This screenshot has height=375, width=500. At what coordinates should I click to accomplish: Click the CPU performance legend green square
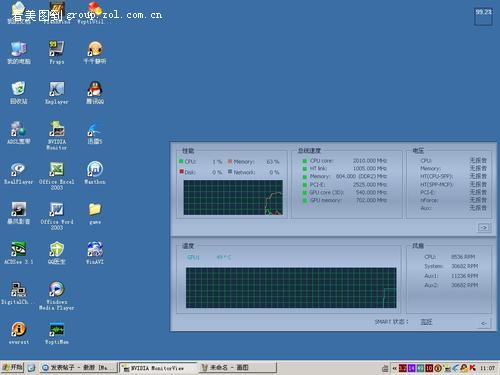[x=181, y=161]
